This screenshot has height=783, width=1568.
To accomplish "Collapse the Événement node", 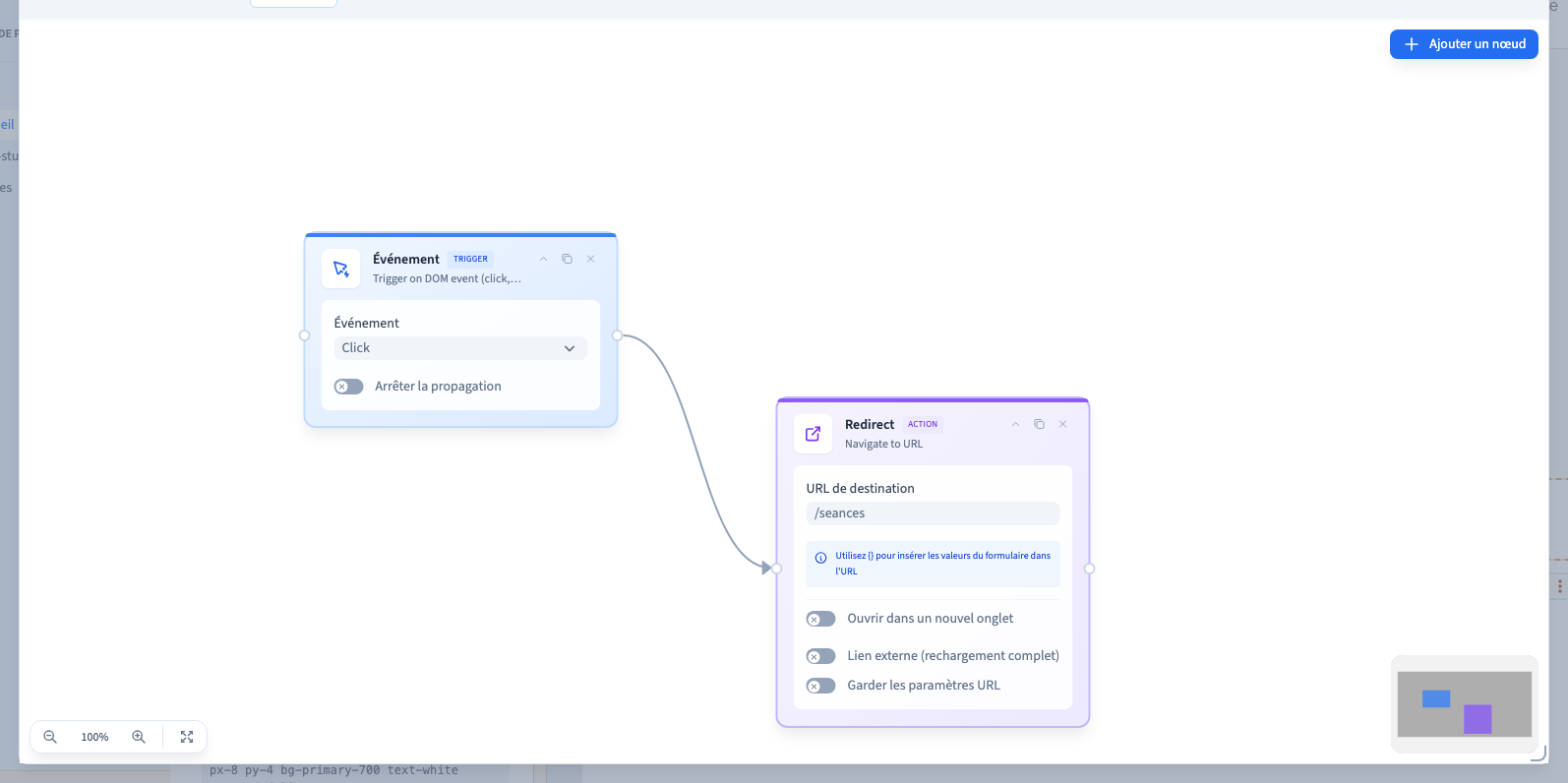I will pyautogui.click(x=543, y=259).
